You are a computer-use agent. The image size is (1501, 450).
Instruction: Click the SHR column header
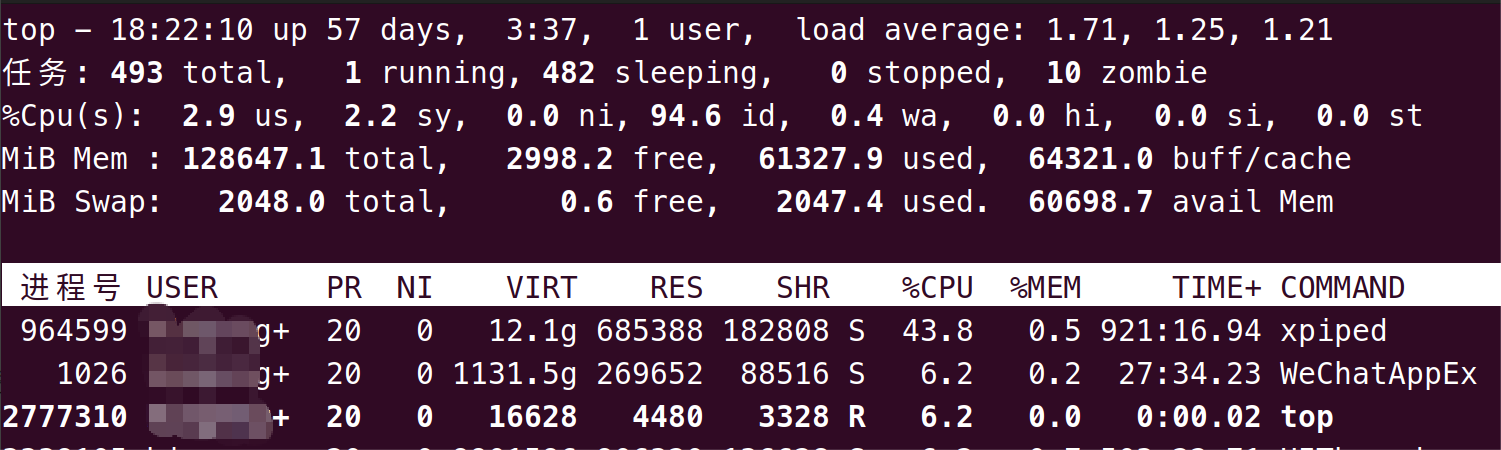pos(803,288)
